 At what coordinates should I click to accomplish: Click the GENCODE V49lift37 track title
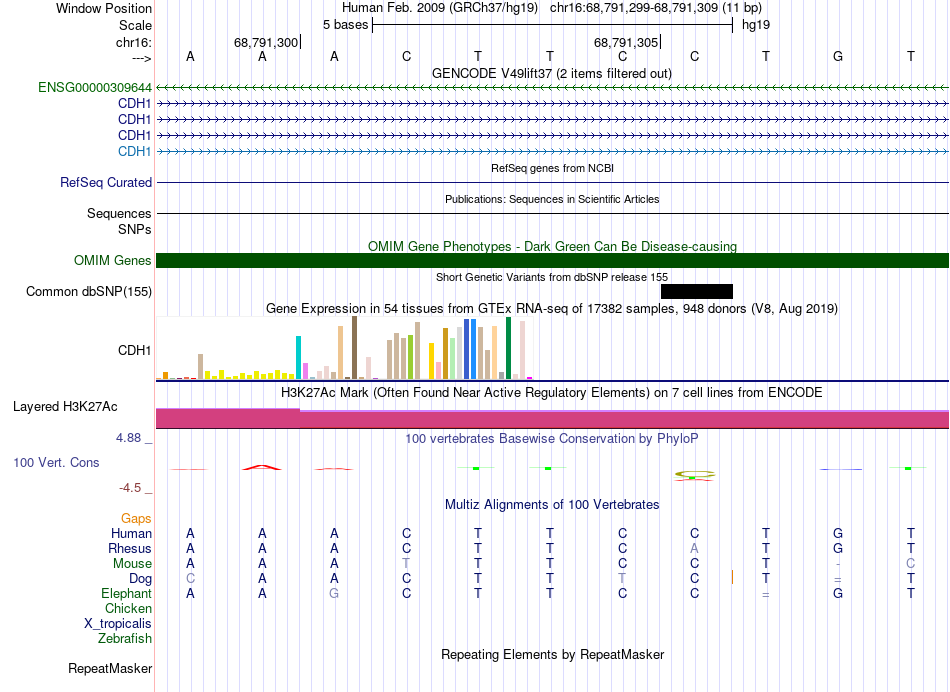(552, 73)
